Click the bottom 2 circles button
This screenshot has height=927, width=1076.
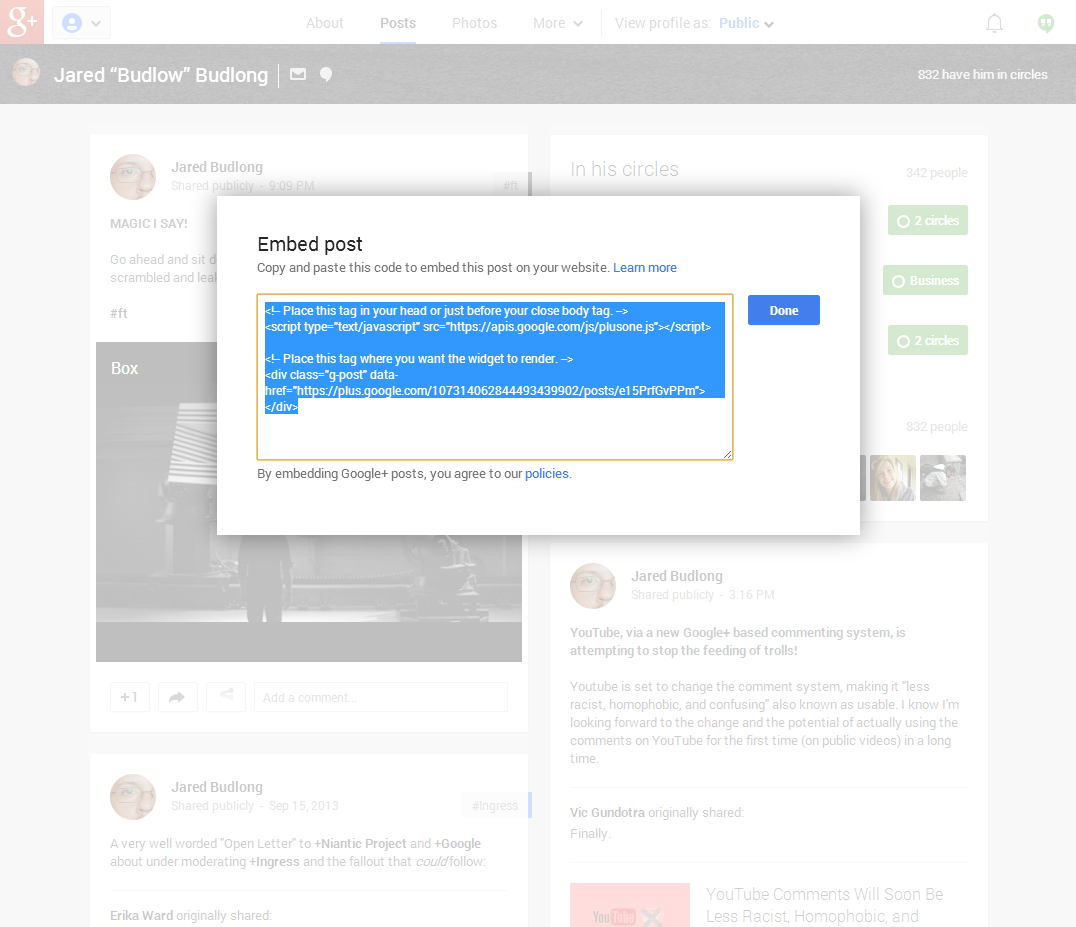(928, 340)
